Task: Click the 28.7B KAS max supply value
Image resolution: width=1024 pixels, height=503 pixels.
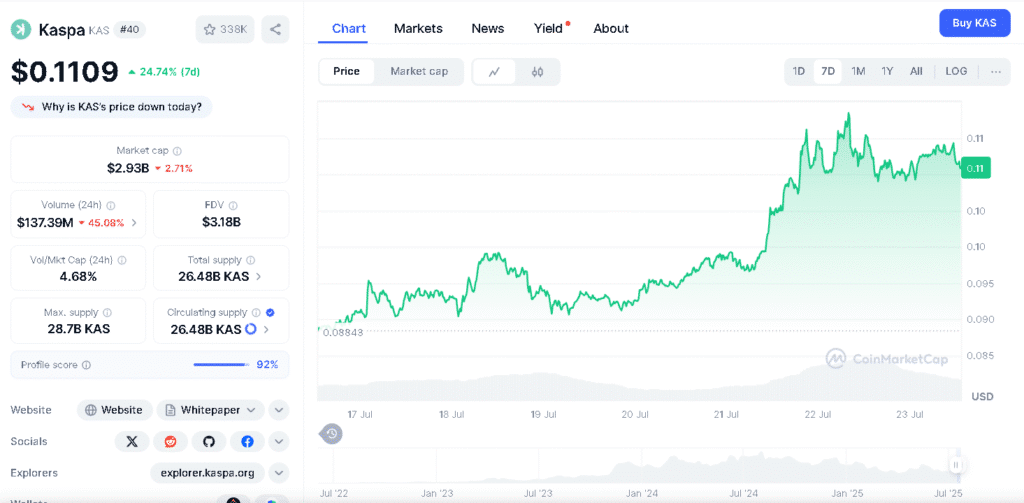Action: [78, 329]
